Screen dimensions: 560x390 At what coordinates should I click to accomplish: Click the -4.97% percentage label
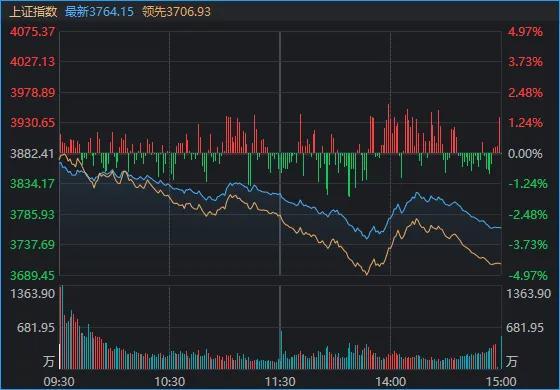528,275
